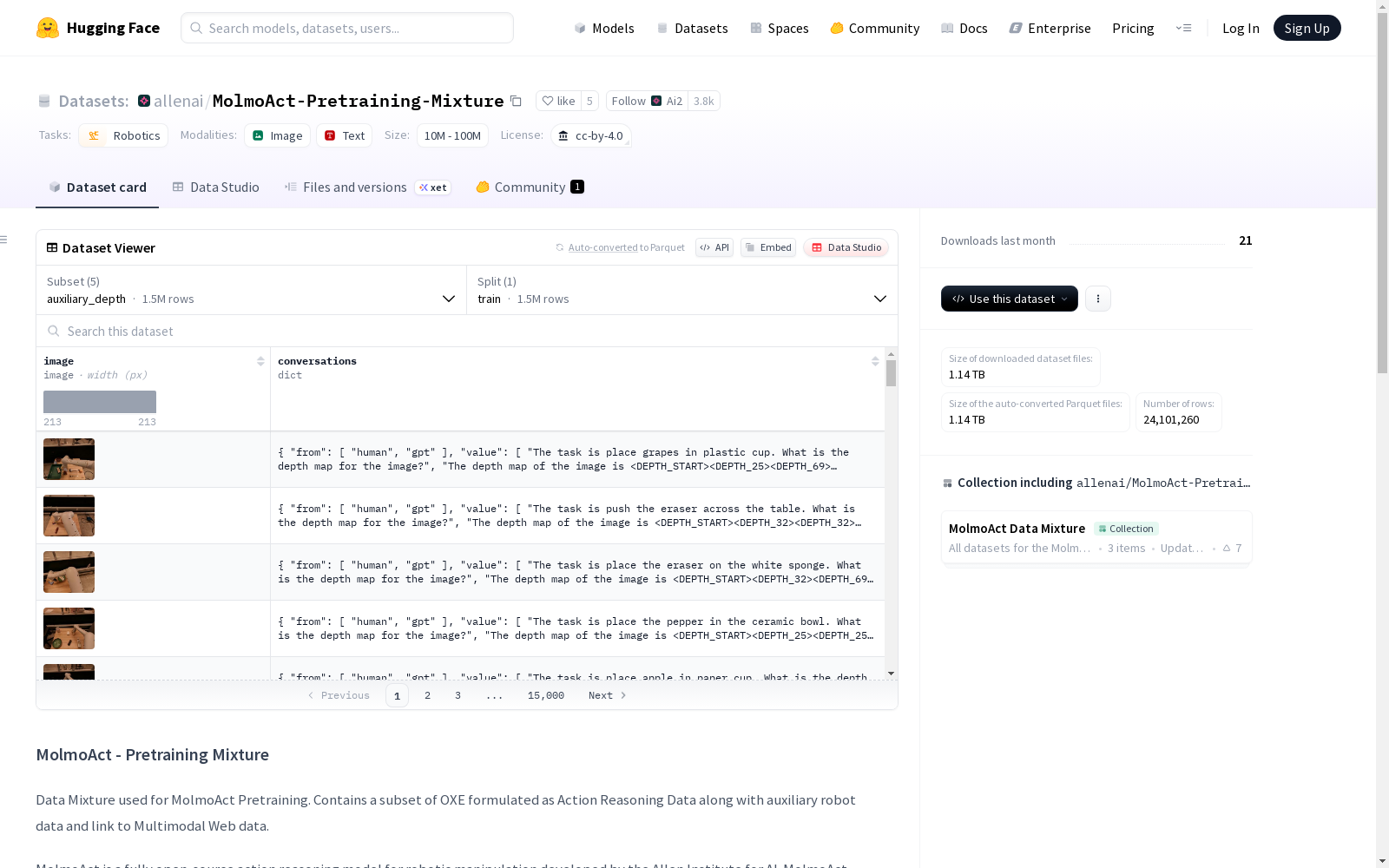Viewport: 1389px width, 868px height.
Task: Open the pepper in ceramic bowl row thumbnail
Action: [69, 628]
